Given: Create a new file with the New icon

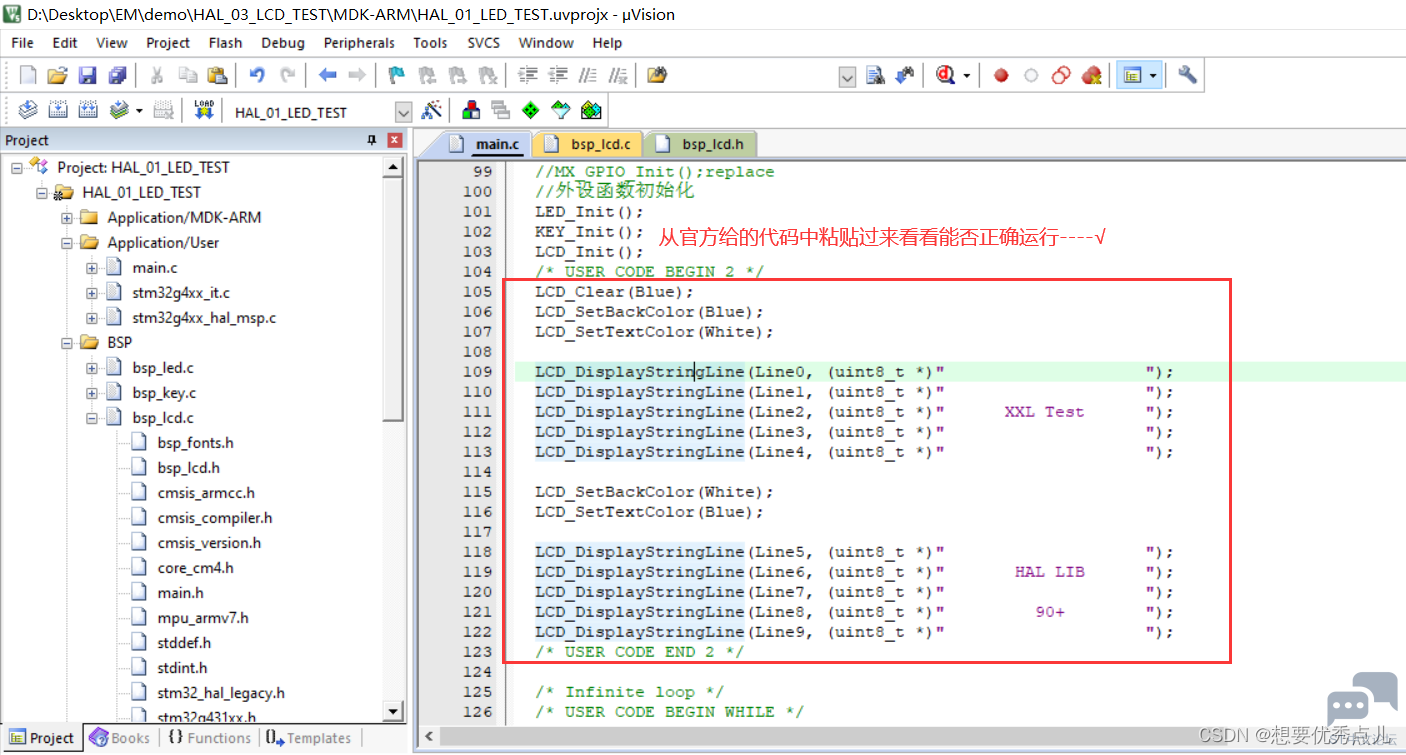Looking at the screenshot, I should [28, 76].
